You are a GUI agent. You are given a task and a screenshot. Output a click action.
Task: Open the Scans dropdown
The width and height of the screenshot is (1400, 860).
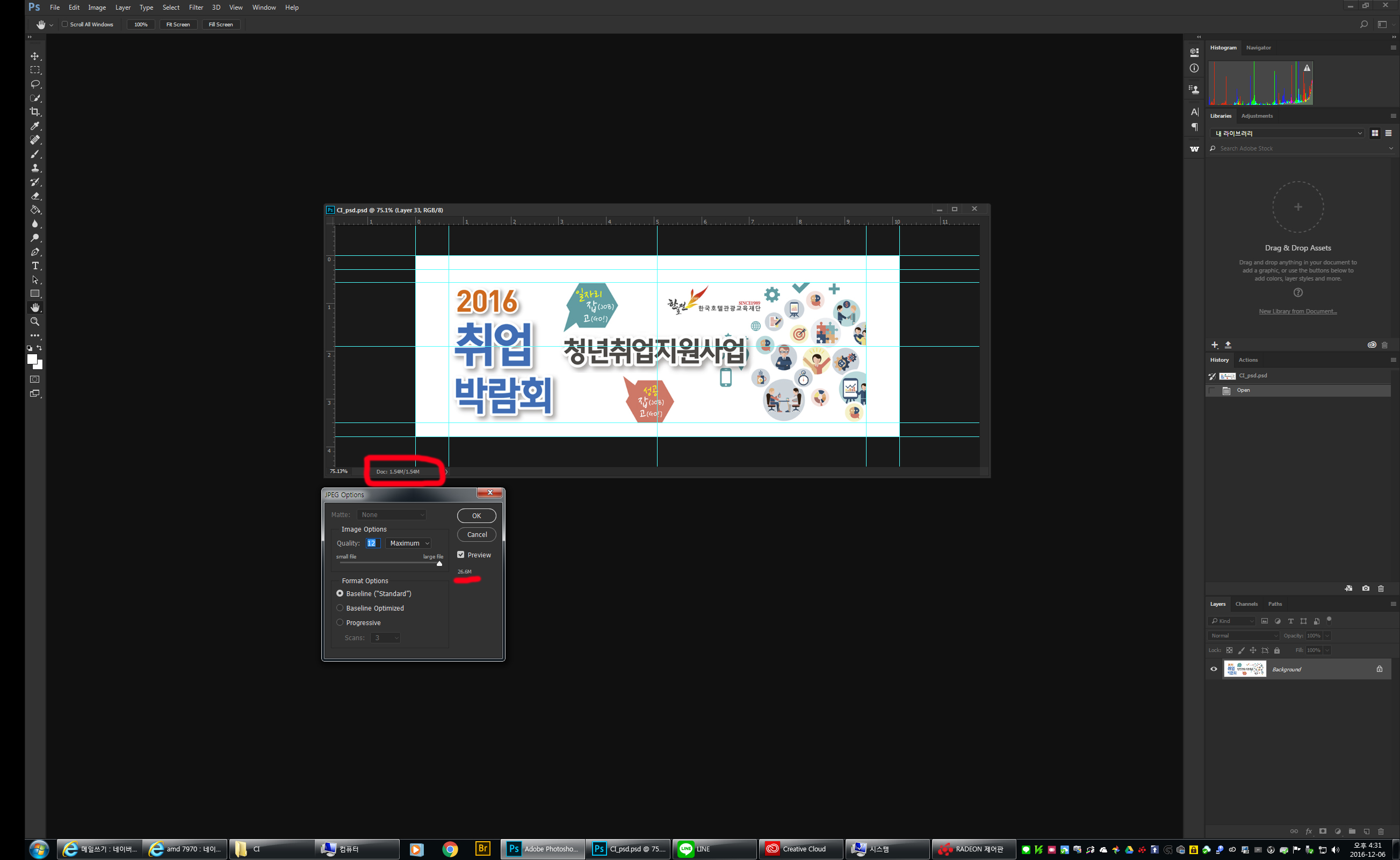click(385, 637)
